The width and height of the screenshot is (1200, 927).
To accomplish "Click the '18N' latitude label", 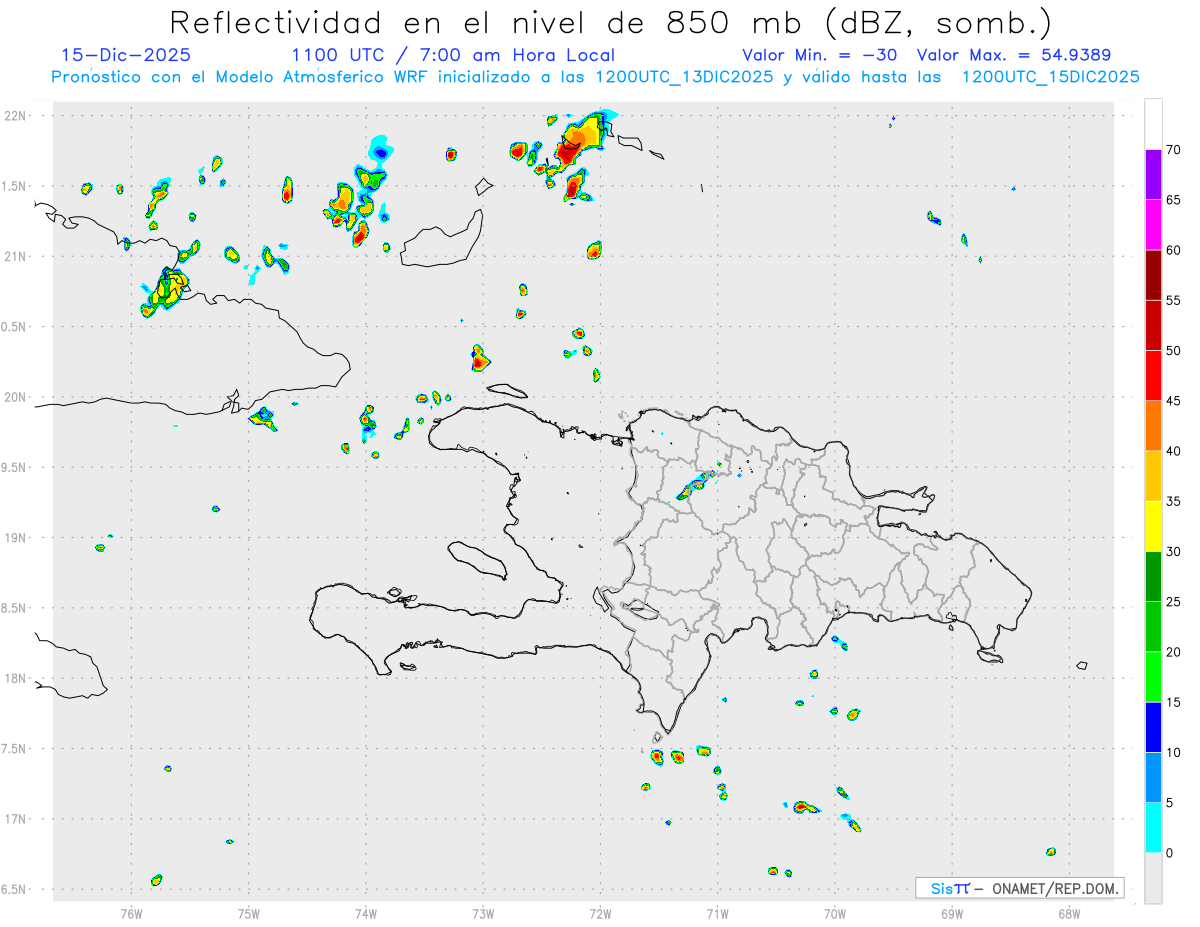I will [17, 678].
